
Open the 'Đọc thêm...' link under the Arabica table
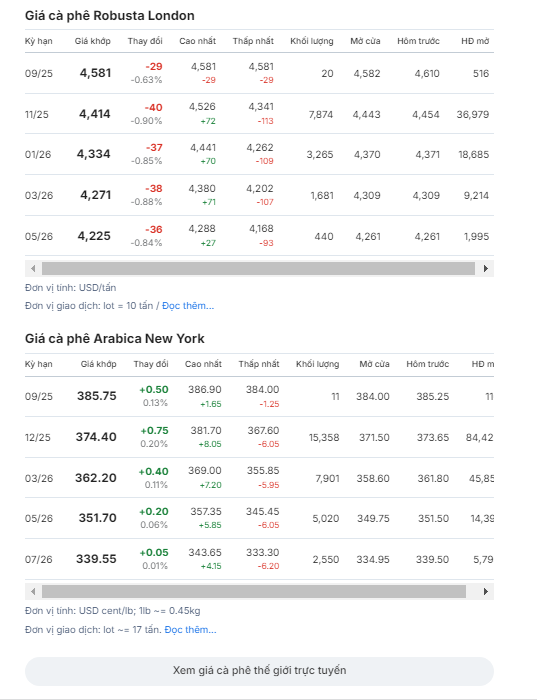coord(190,629)
